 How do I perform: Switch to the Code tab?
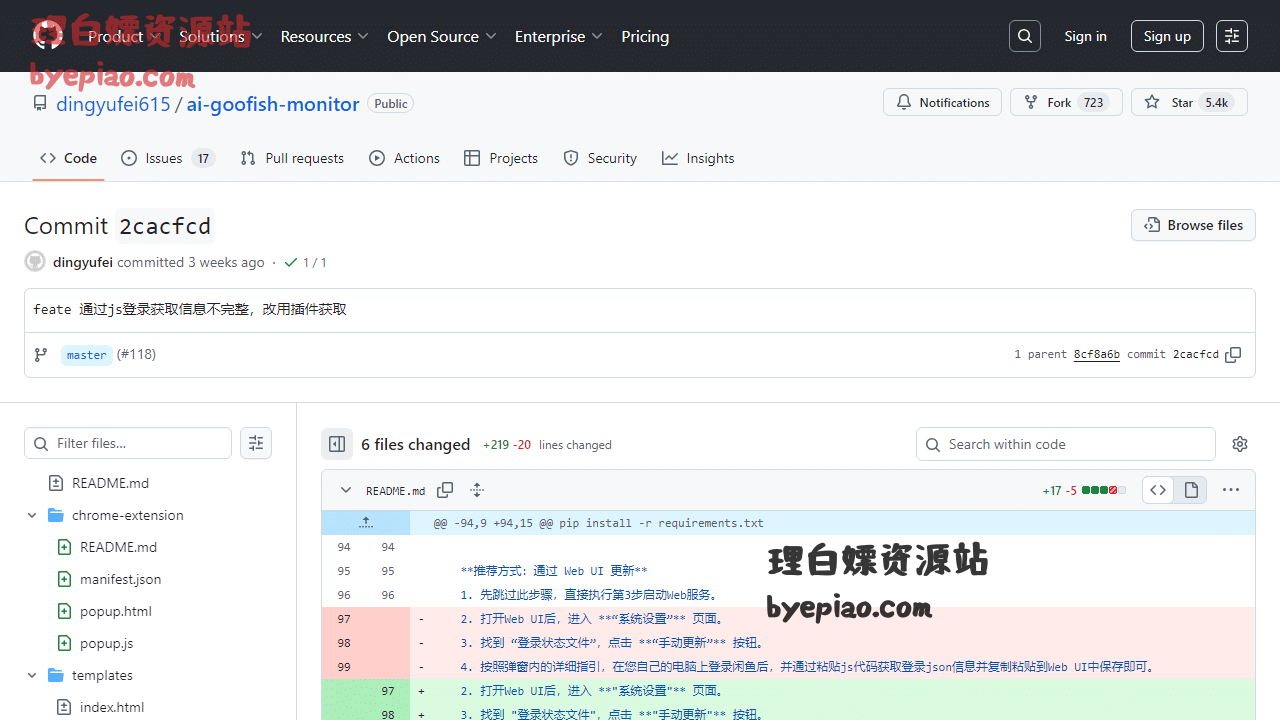click(x=68, y=158)
